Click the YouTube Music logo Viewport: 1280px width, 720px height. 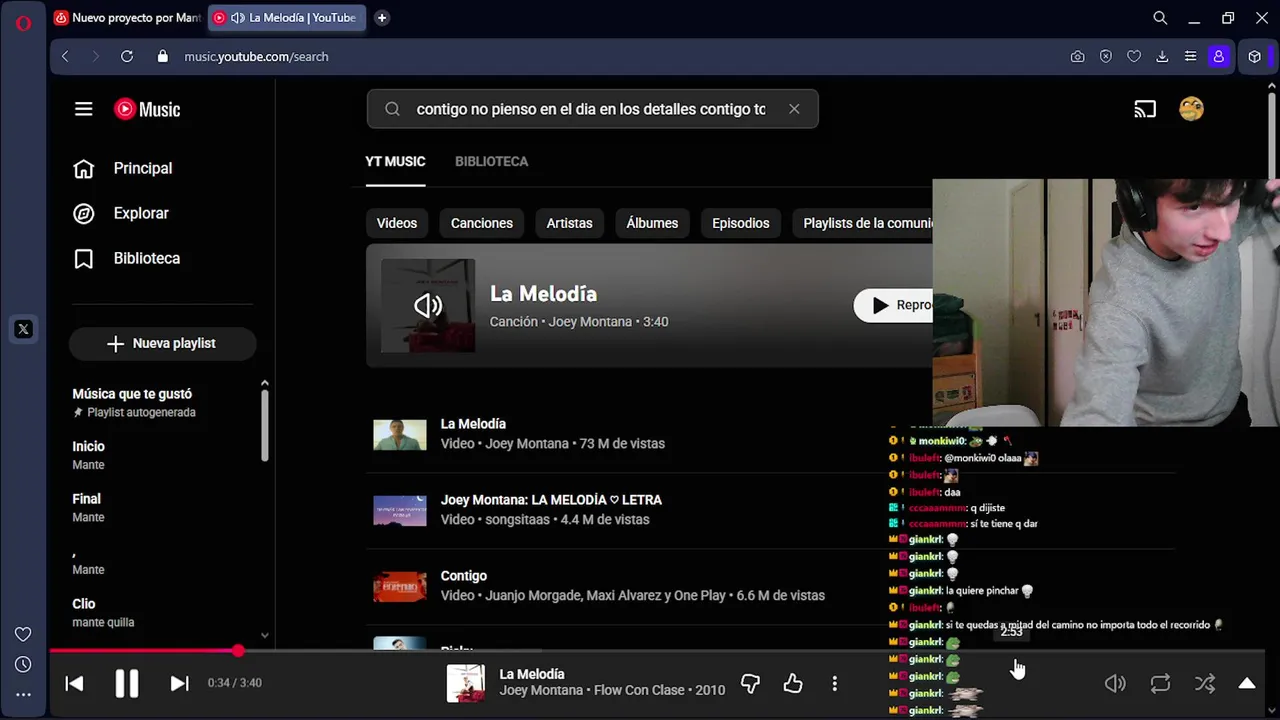click(x=147, y=109)
